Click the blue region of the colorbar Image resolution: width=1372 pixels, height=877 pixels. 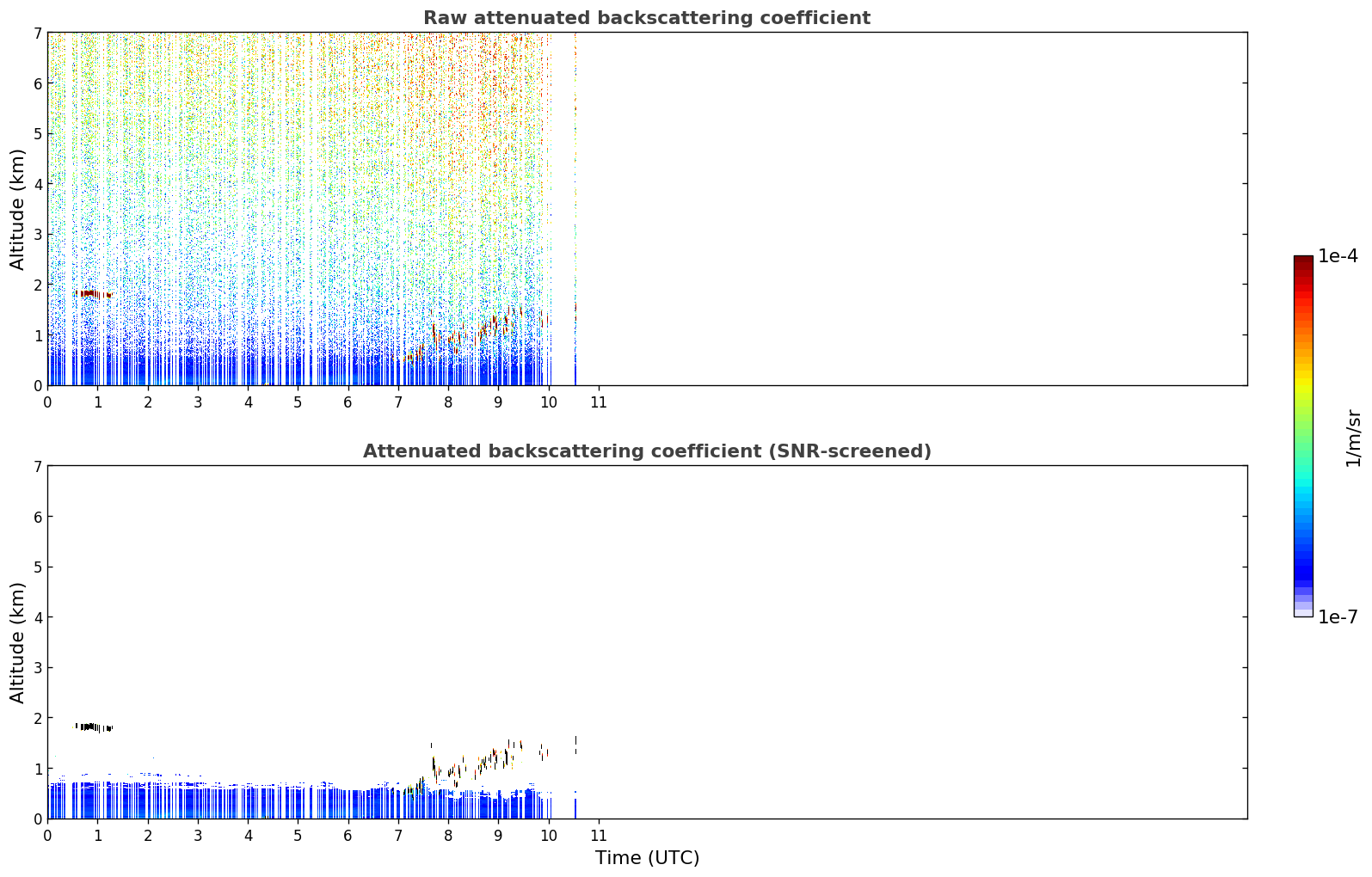click(x=1303, y=550)
